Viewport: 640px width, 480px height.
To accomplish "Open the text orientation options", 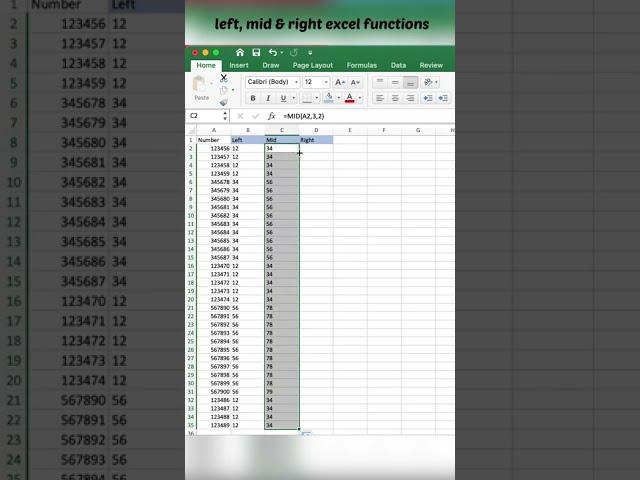I will pyautogui.click(x=430, y=82).
